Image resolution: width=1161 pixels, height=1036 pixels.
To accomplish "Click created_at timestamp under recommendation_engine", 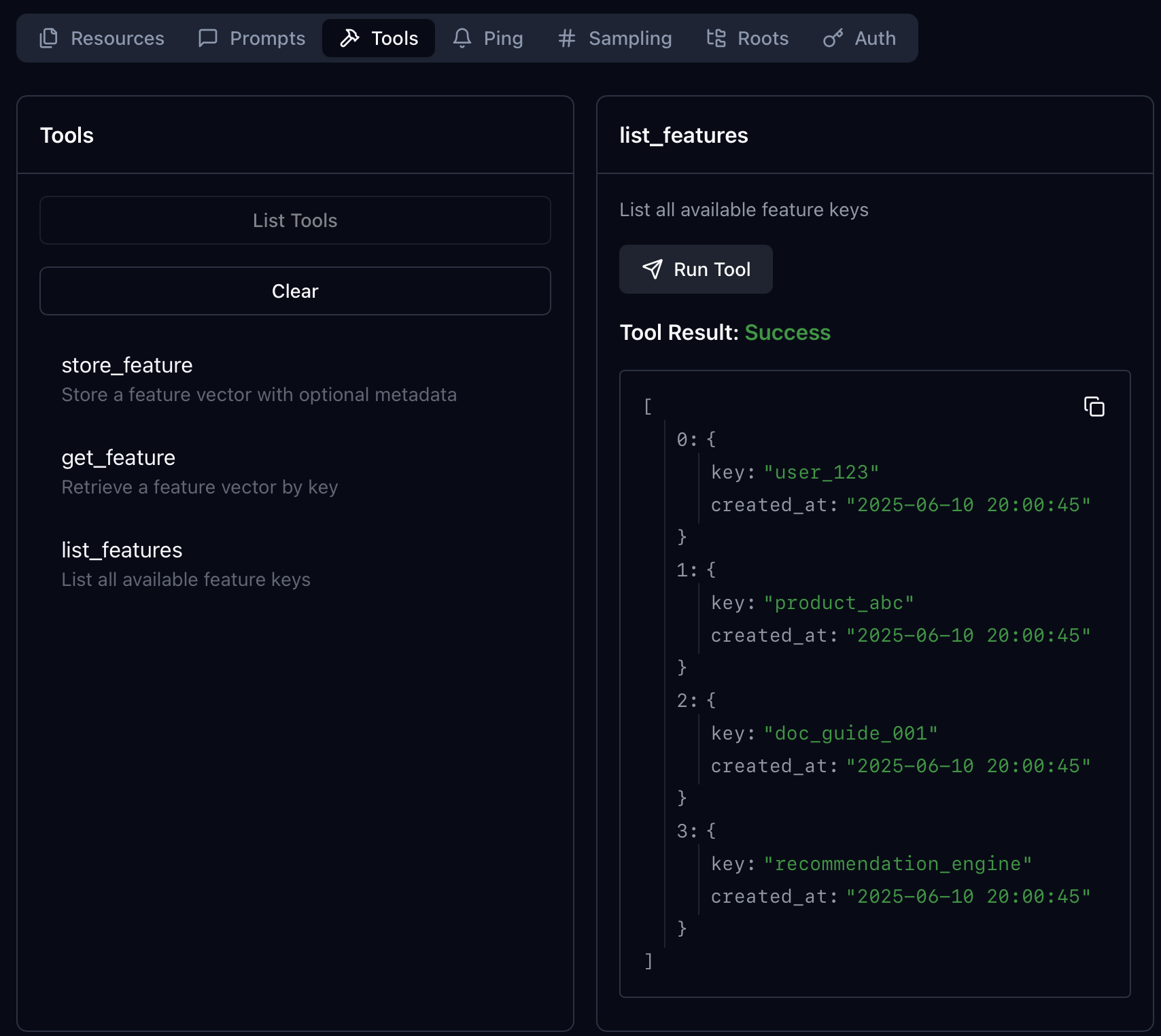I will pyautogui.click(x=968, y=896).
